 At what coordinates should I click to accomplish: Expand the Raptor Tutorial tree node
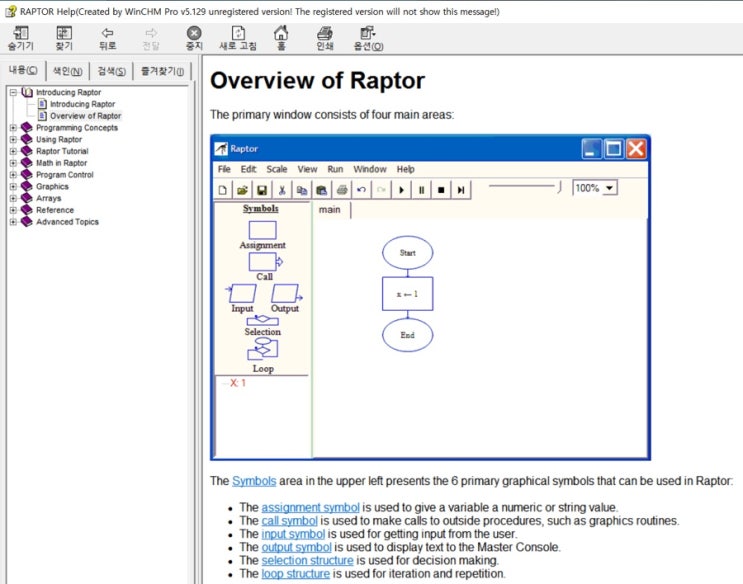pos(13,151)
